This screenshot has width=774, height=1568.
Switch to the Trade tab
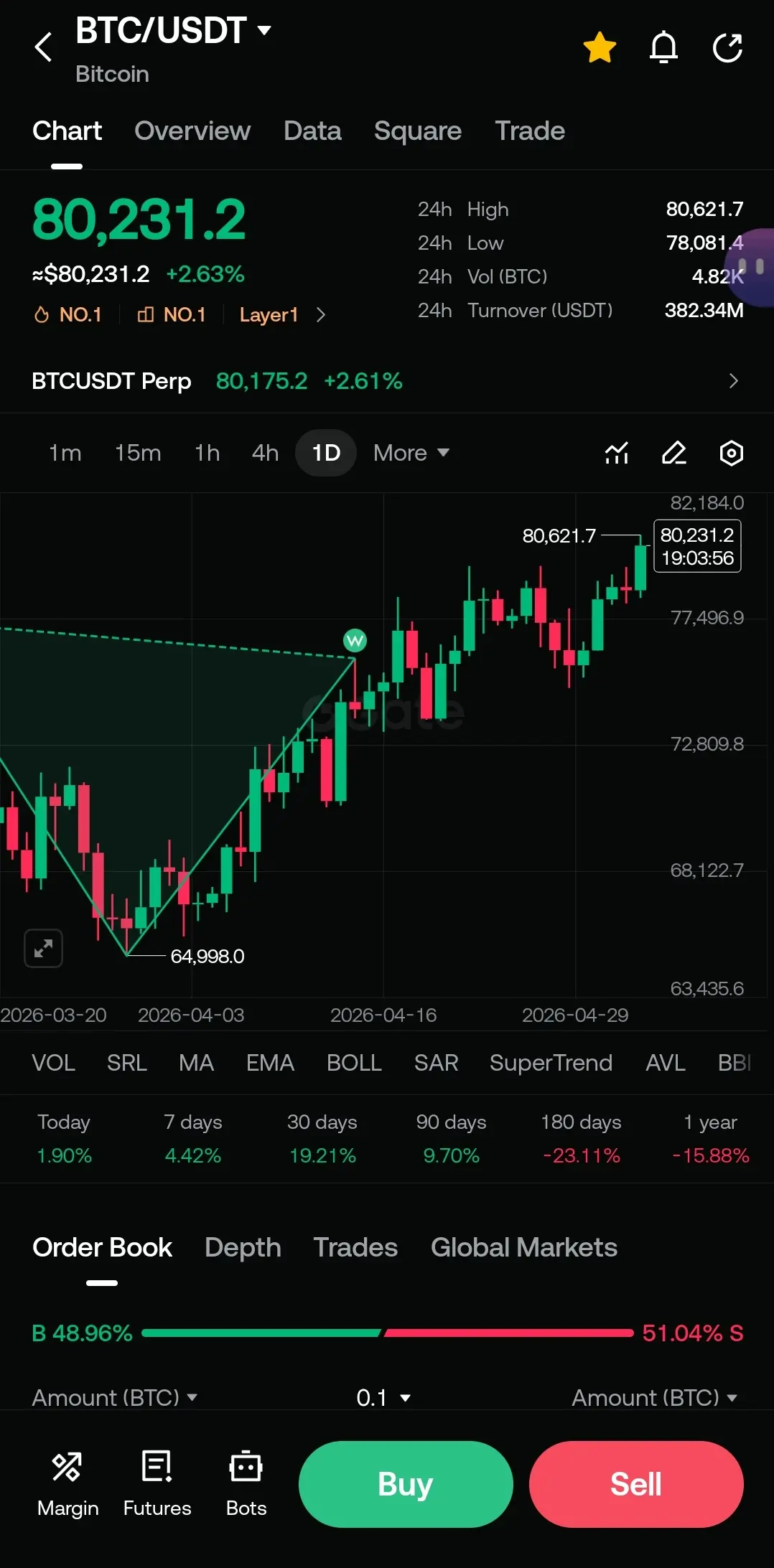coord(530,131)
